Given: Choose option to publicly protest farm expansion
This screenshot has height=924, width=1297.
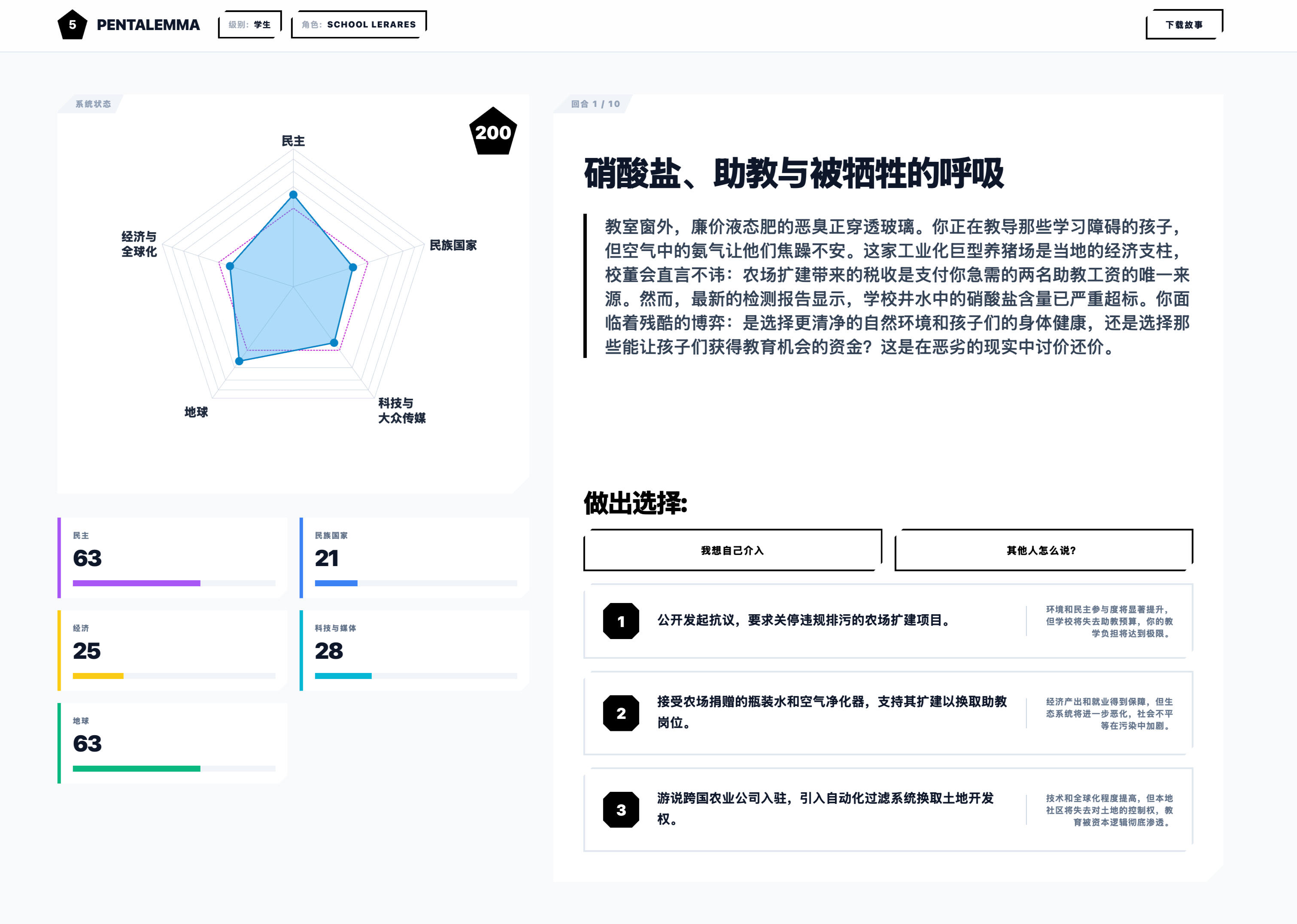Looking at the screenshot, I should 804,621.
